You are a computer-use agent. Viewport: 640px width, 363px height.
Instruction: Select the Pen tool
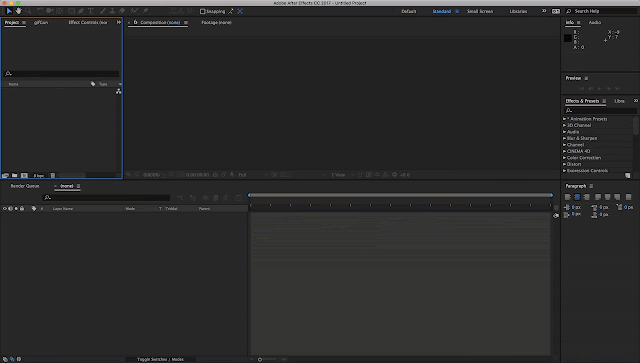81,11
